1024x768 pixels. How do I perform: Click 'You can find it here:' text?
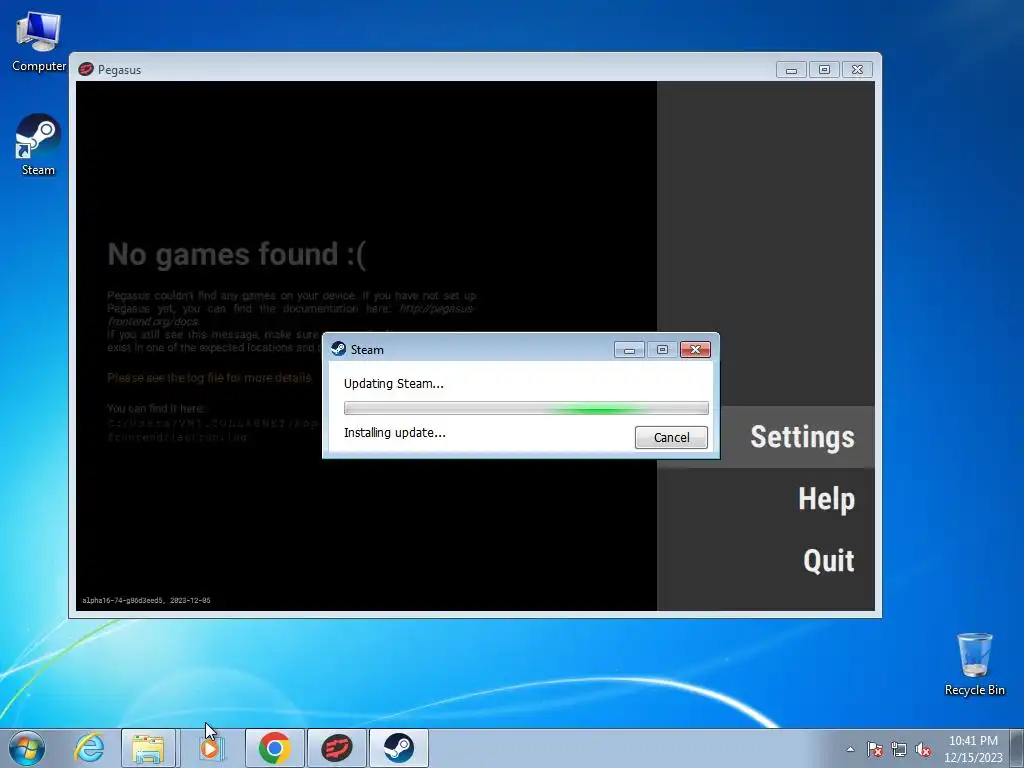coord(155,408)
